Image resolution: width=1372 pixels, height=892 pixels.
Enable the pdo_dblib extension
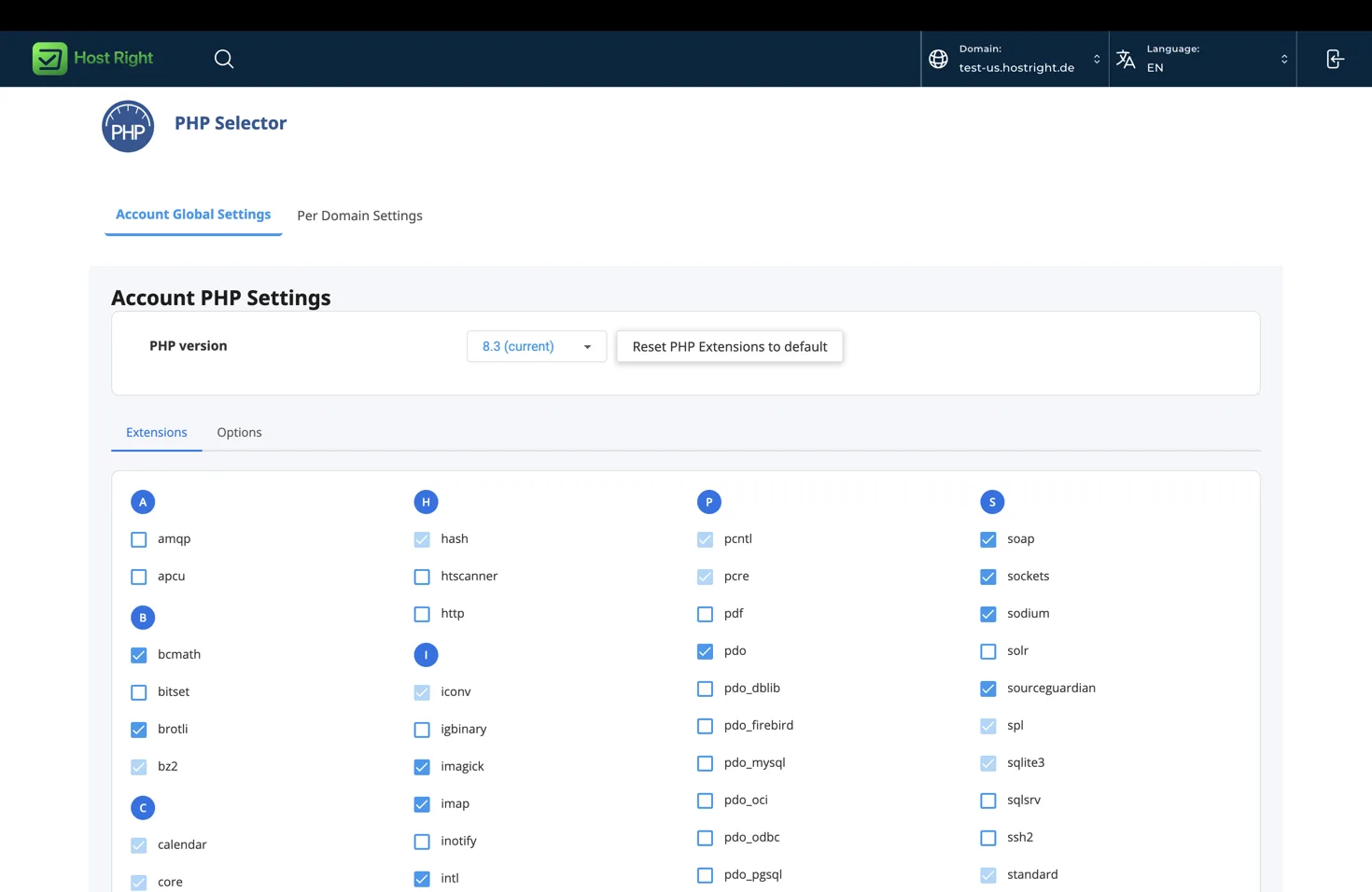[x=706, y=689]
